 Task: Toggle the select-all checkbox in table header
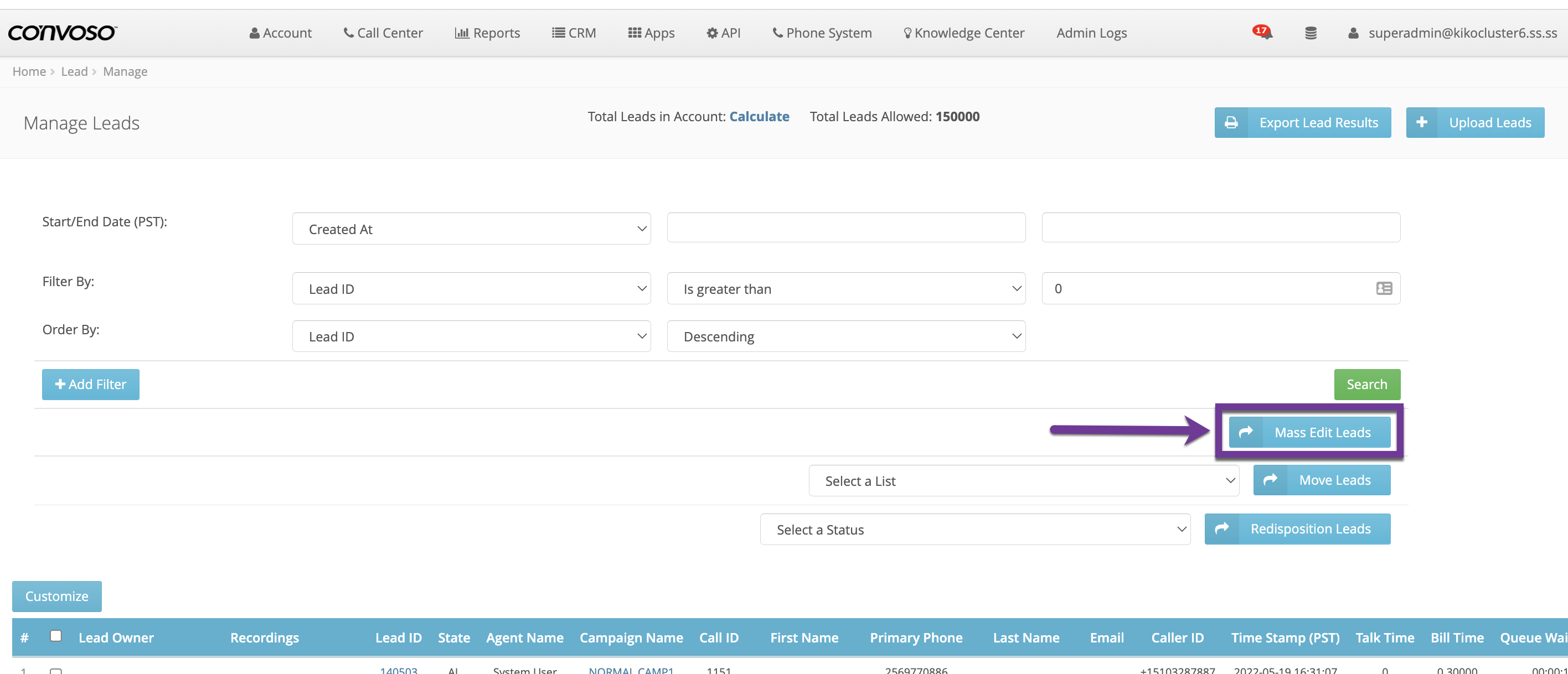click(x=55, y=636)
